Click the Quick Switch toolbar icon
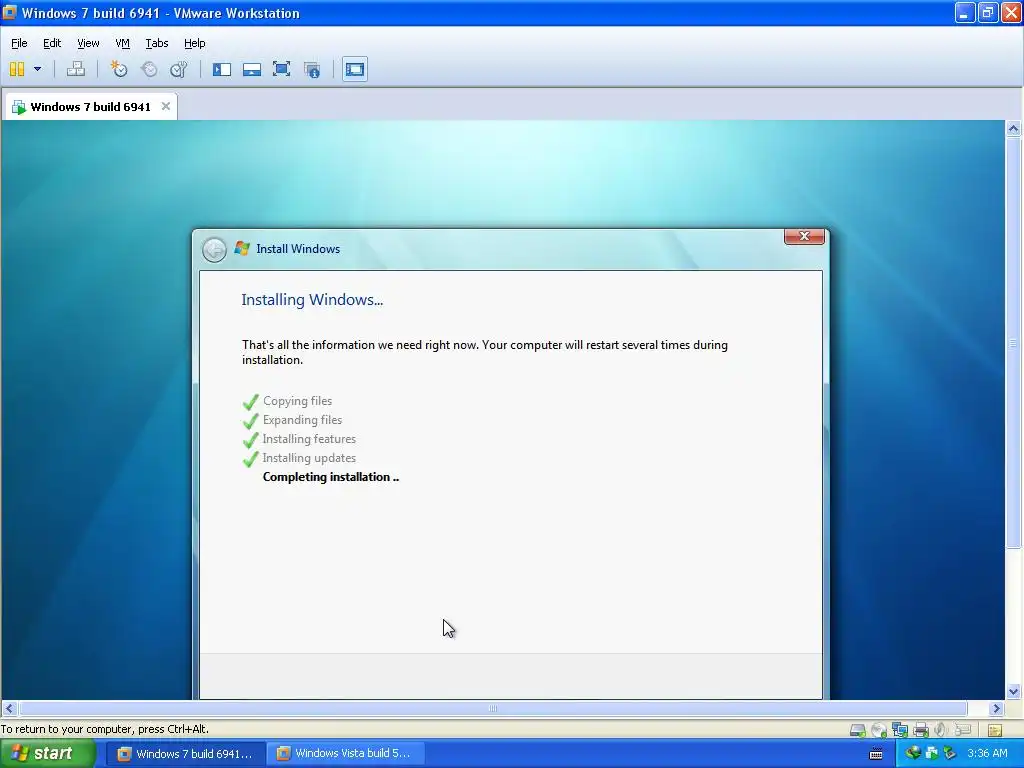This screenshot has height=768, width=1024. [252, 69]
